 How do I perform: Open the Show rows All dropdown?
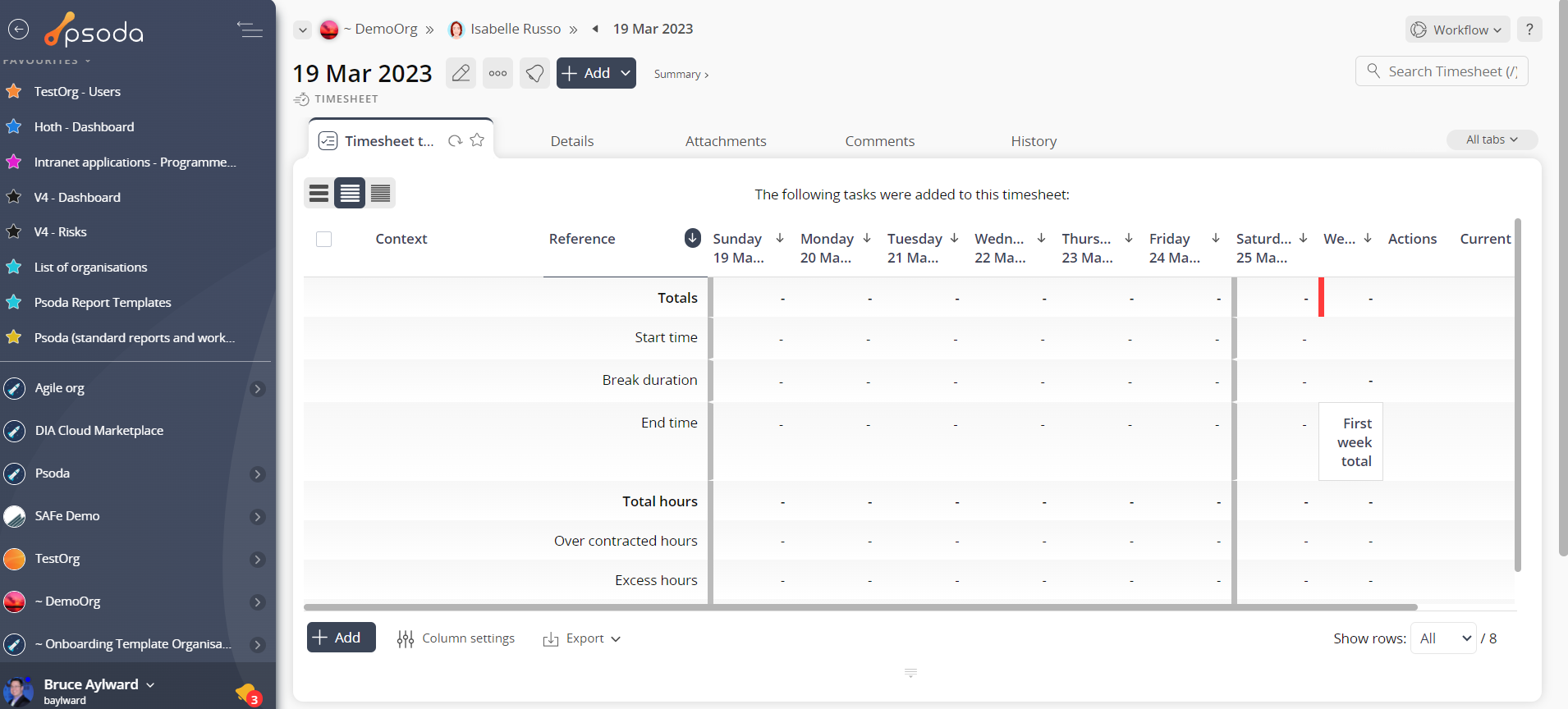click(1444, 638)
